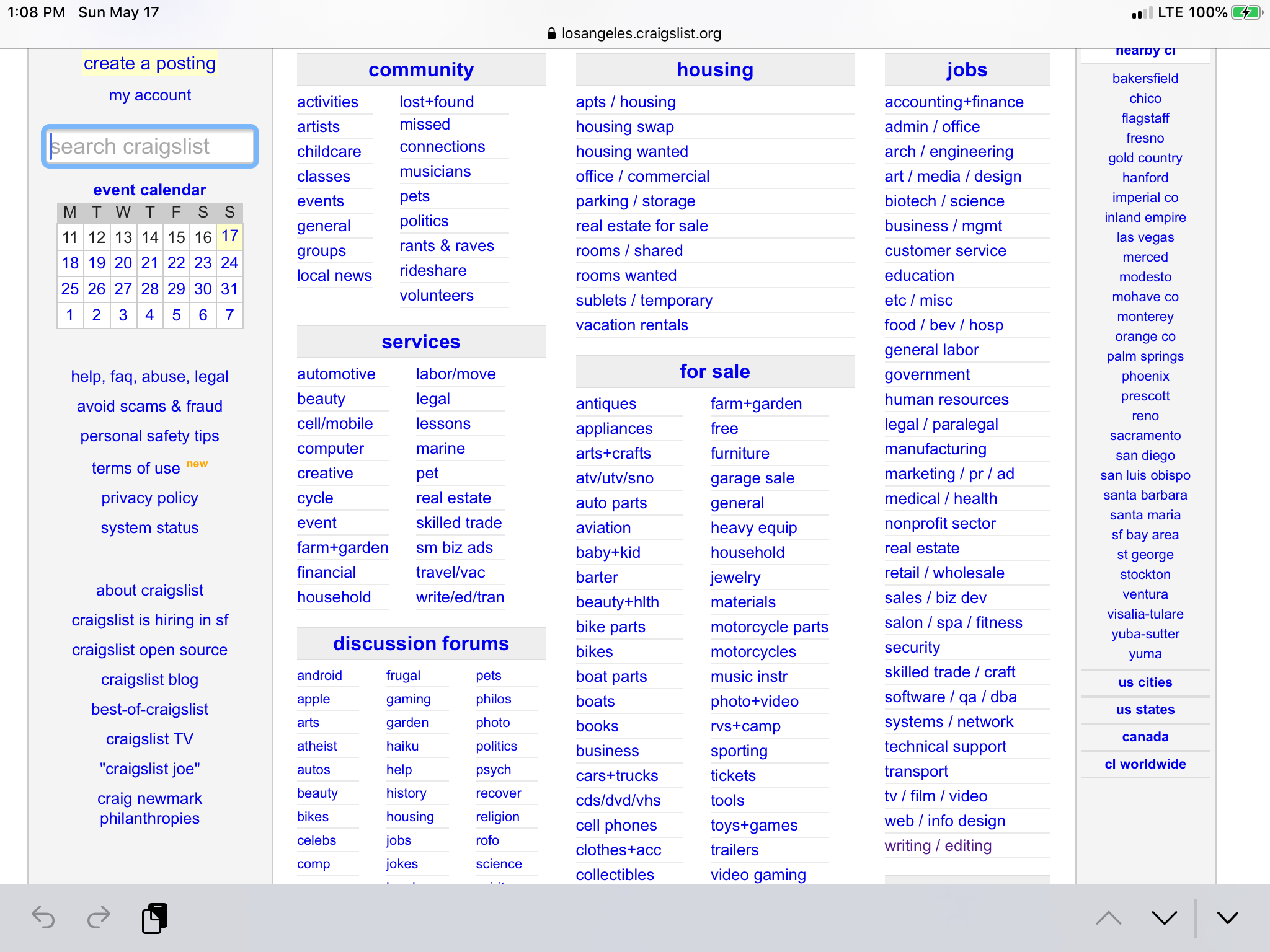Open the craigslist blog link
Screen dimensions: 1270x952
tap(149, 679)
